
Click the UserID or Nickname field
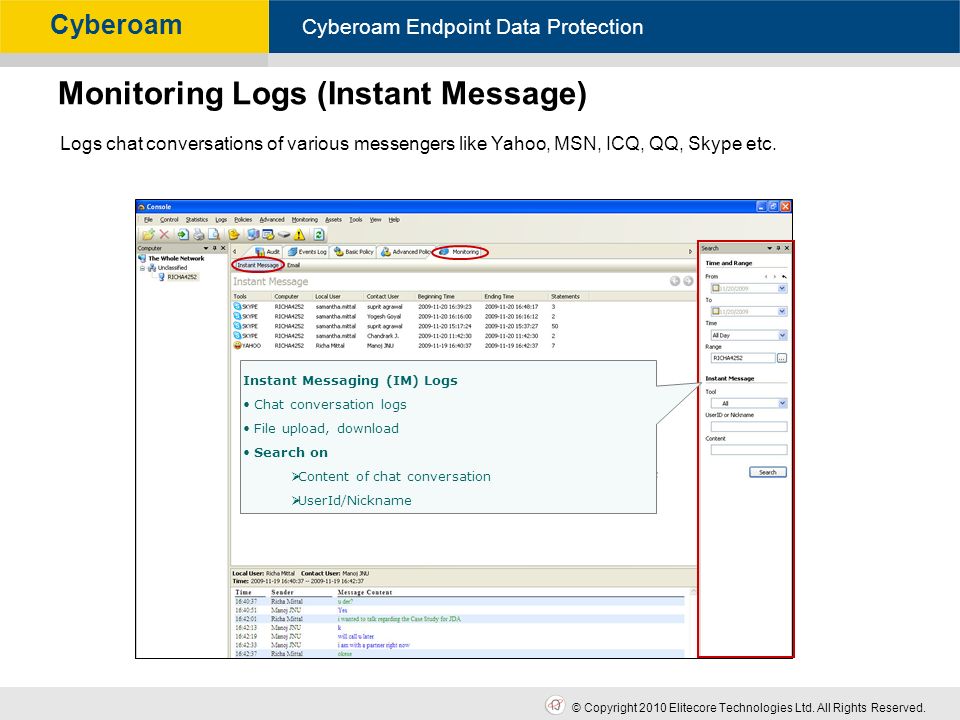tap(748, 427)
